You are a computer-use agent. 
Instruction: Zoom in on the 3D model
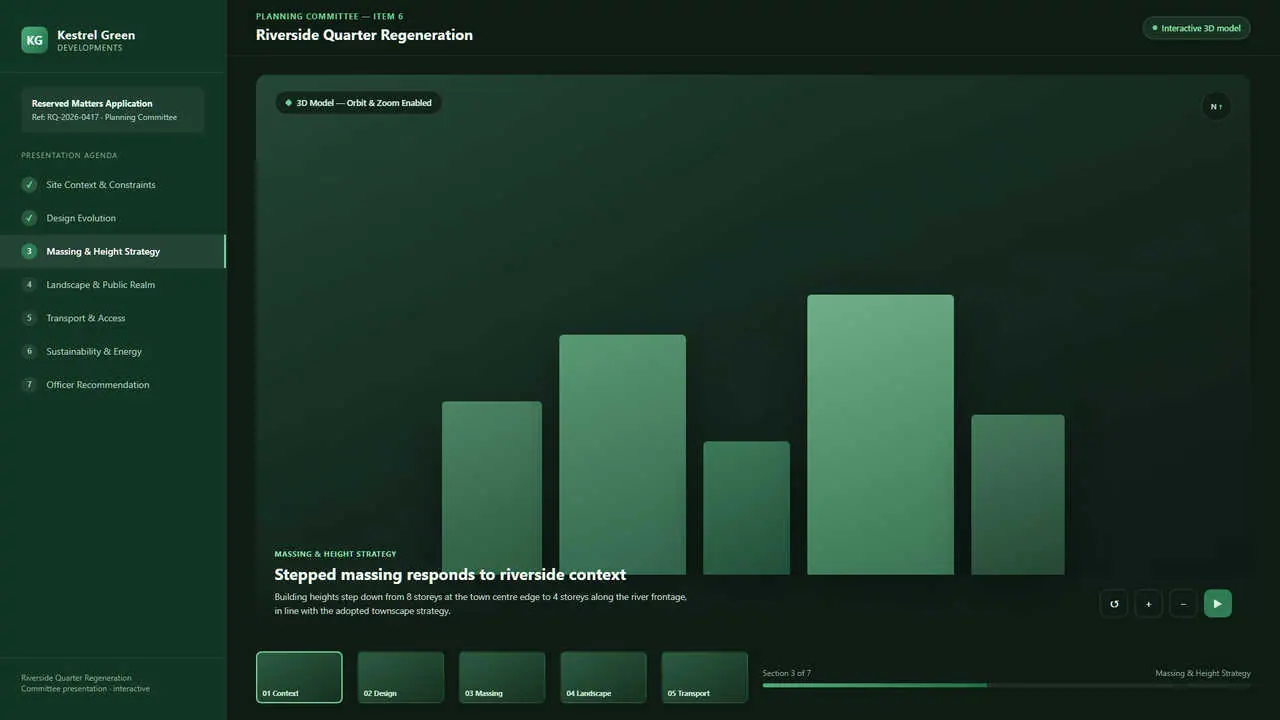[x=1148, y=604]
